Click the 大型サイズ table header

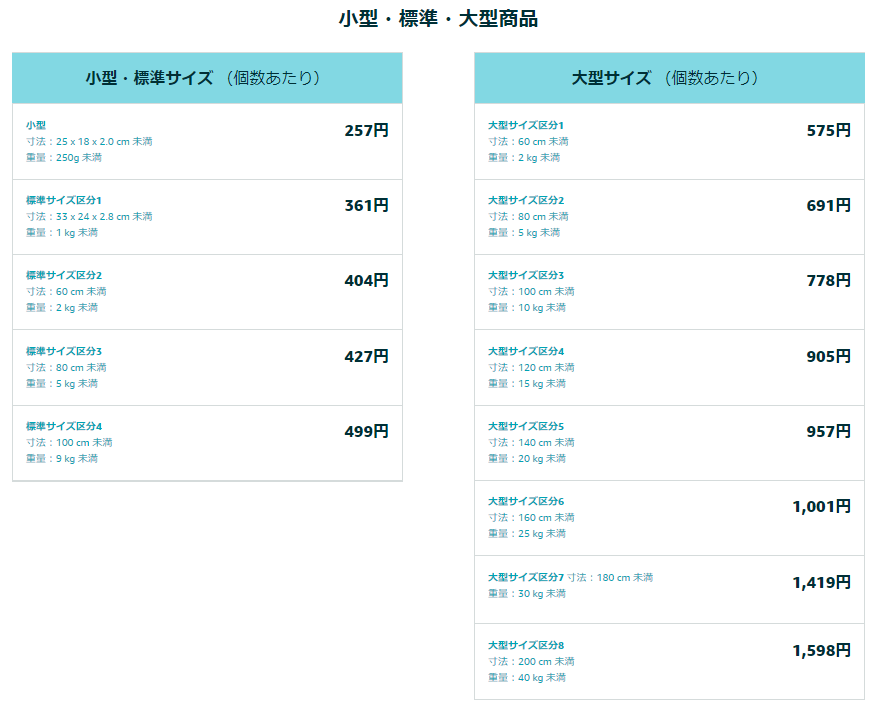(668, 78)
